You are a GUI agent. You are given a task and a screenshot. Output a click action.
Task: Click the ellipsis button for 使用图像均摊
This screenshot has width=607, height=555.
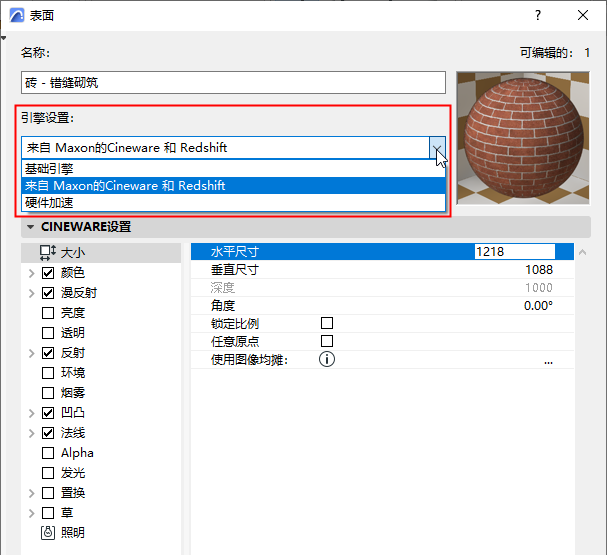[548, 362]
